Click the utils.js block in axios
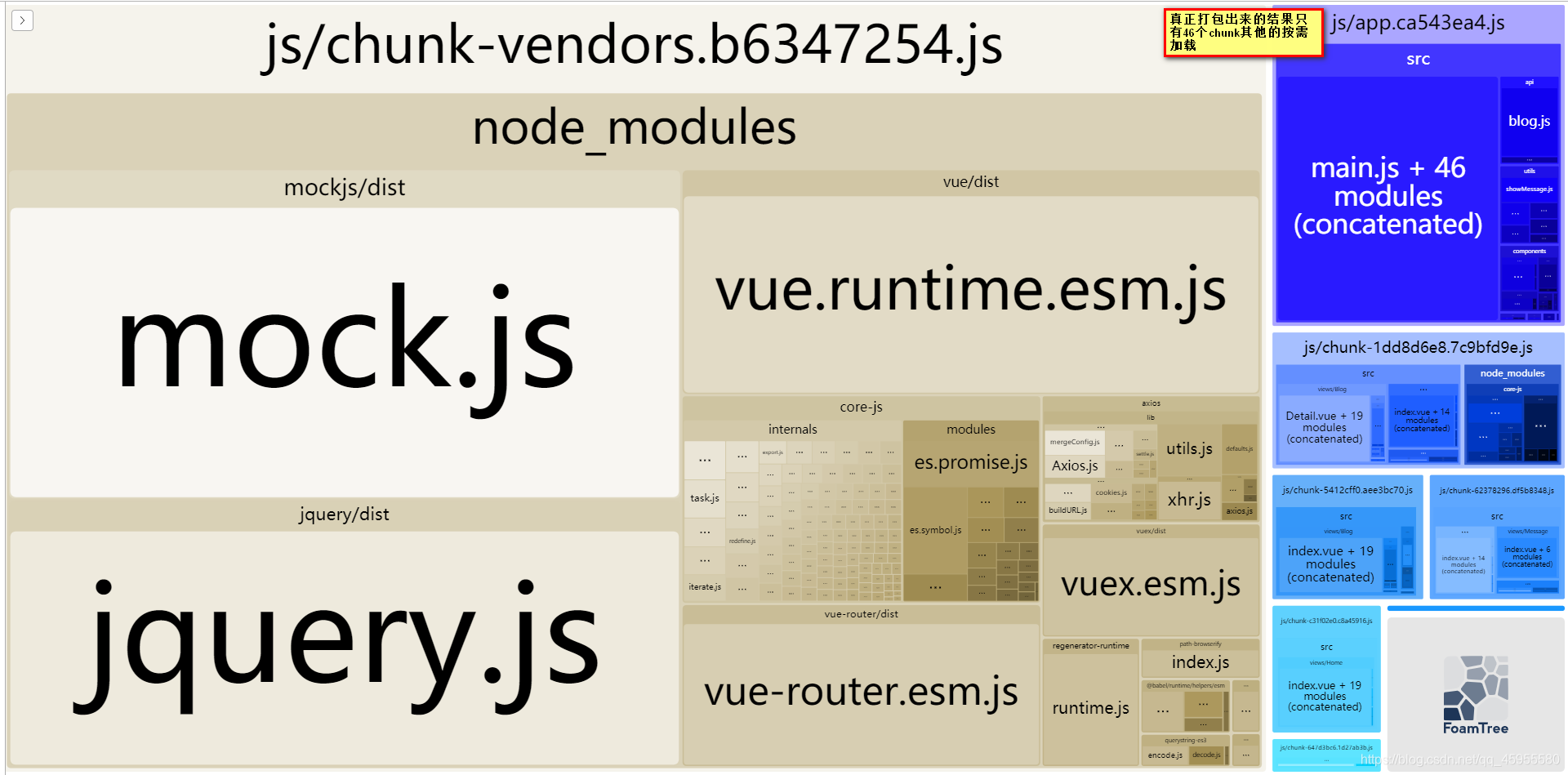Image resolution: width=1568 pixels, height=775 pixels. pos(1189,449)
